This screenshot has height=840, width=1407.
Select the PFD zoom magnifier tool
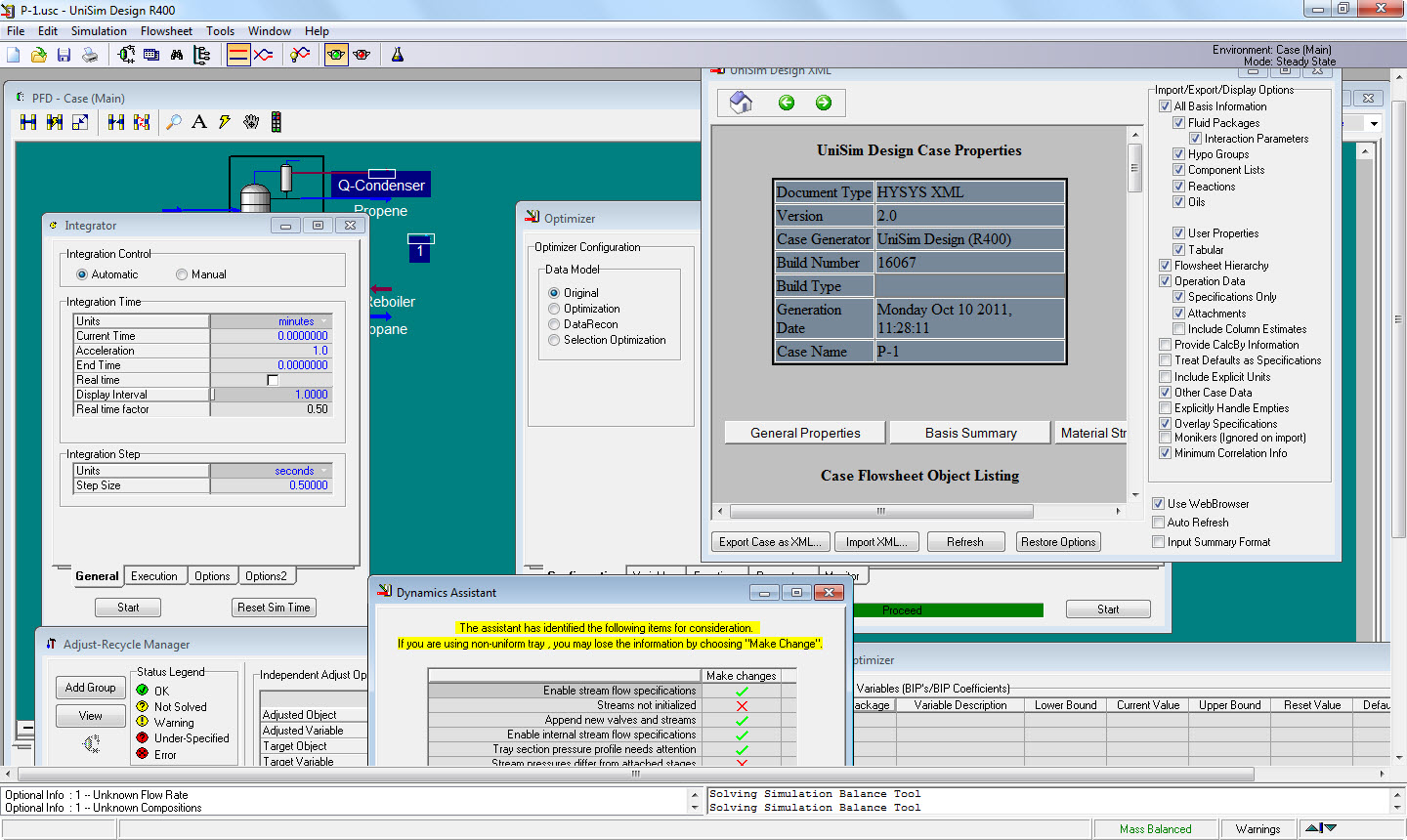174,122
